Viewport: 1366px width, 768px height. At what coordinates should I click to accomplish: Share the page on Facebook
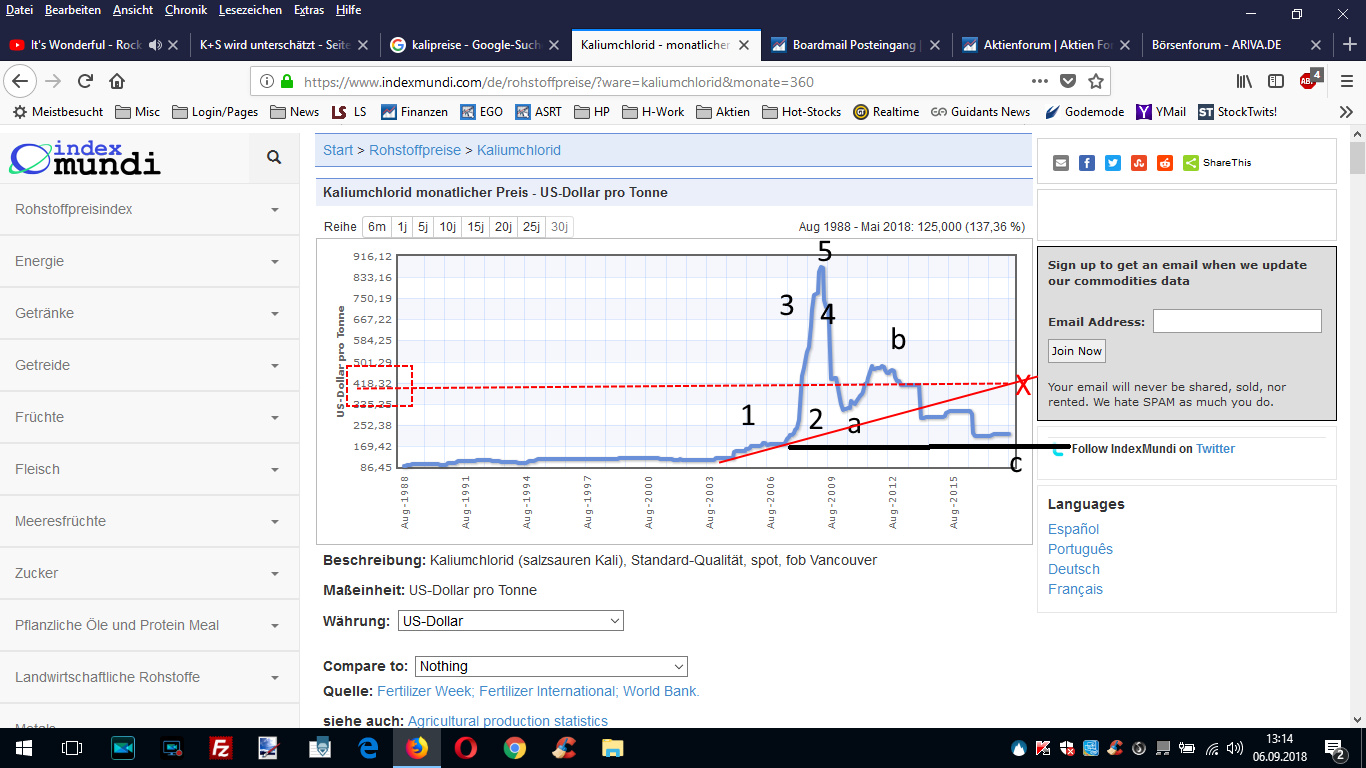pyautogui.click(x=1087, y=163)
